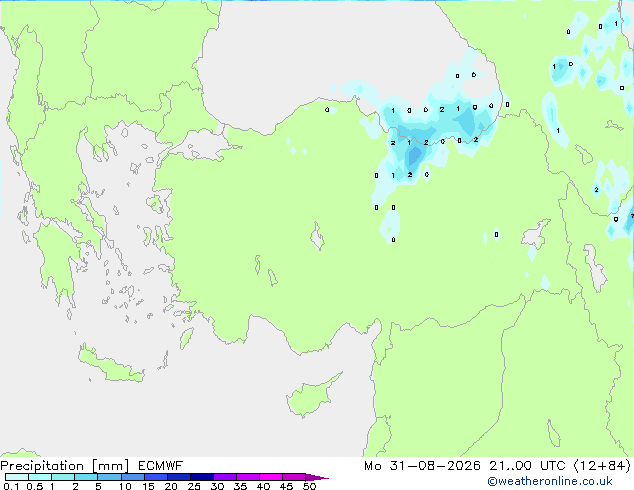Click the island of Crete on map

click(110, 365)
